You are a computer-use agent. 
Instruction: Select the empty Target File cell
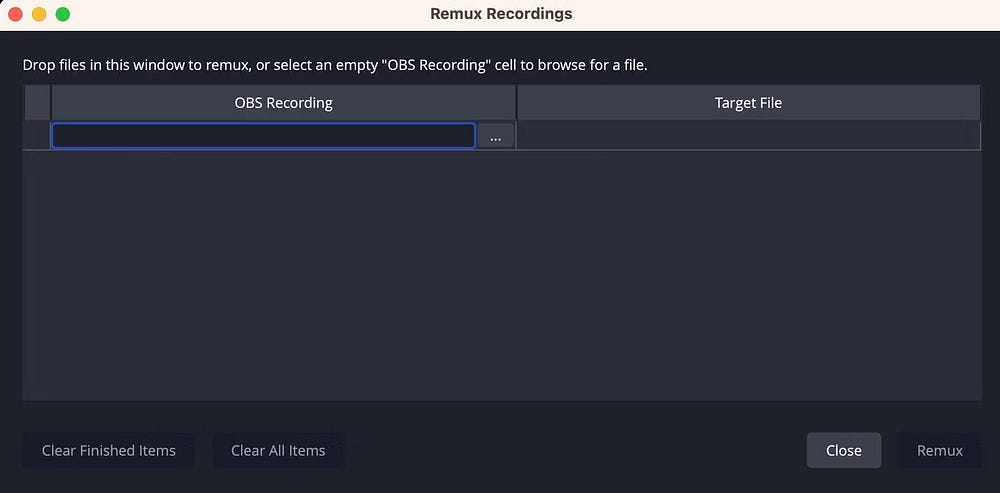(x=748, y=136)
